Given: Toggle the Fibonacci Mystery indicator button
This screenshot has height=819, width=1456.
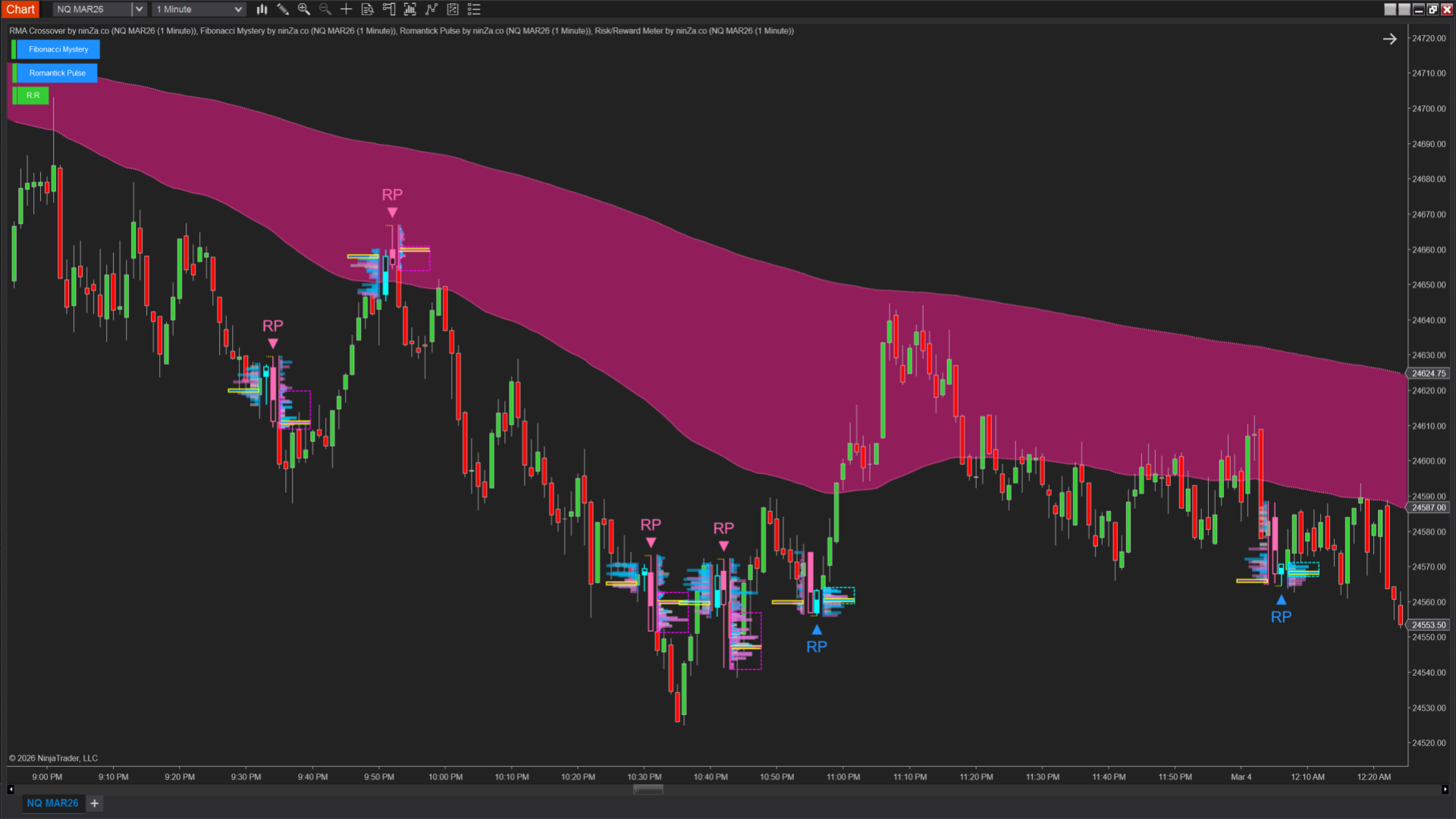Looking at the screenshot, I should tap(58, 49).
